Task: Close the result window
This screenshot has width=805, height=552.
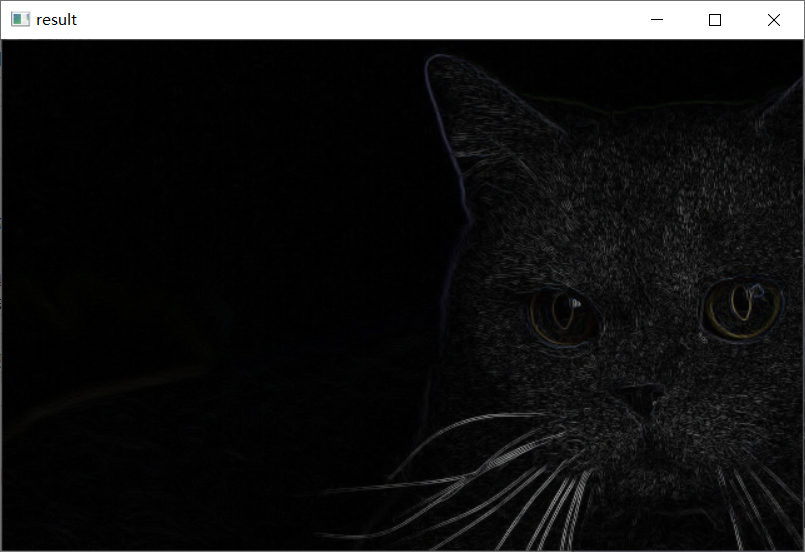Action: point(773,20)
